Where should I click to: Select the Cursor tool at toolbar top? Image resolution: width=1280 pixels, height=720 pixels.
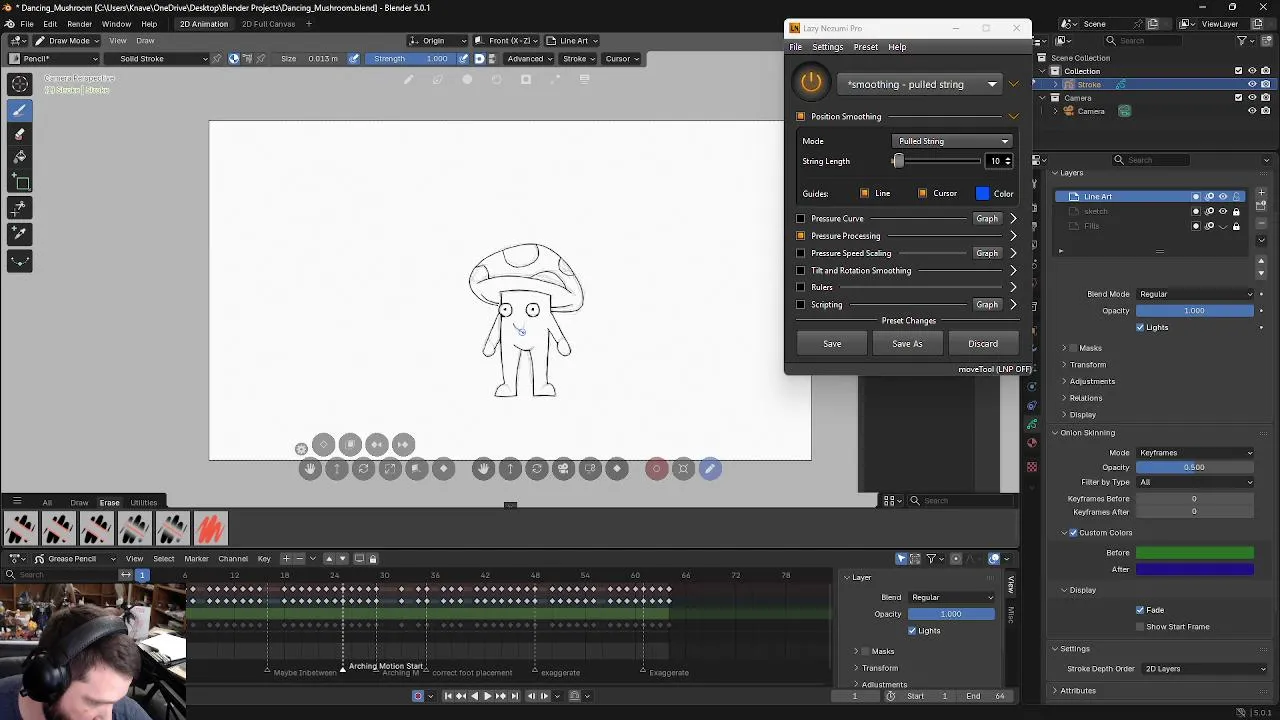click(19, 84)
